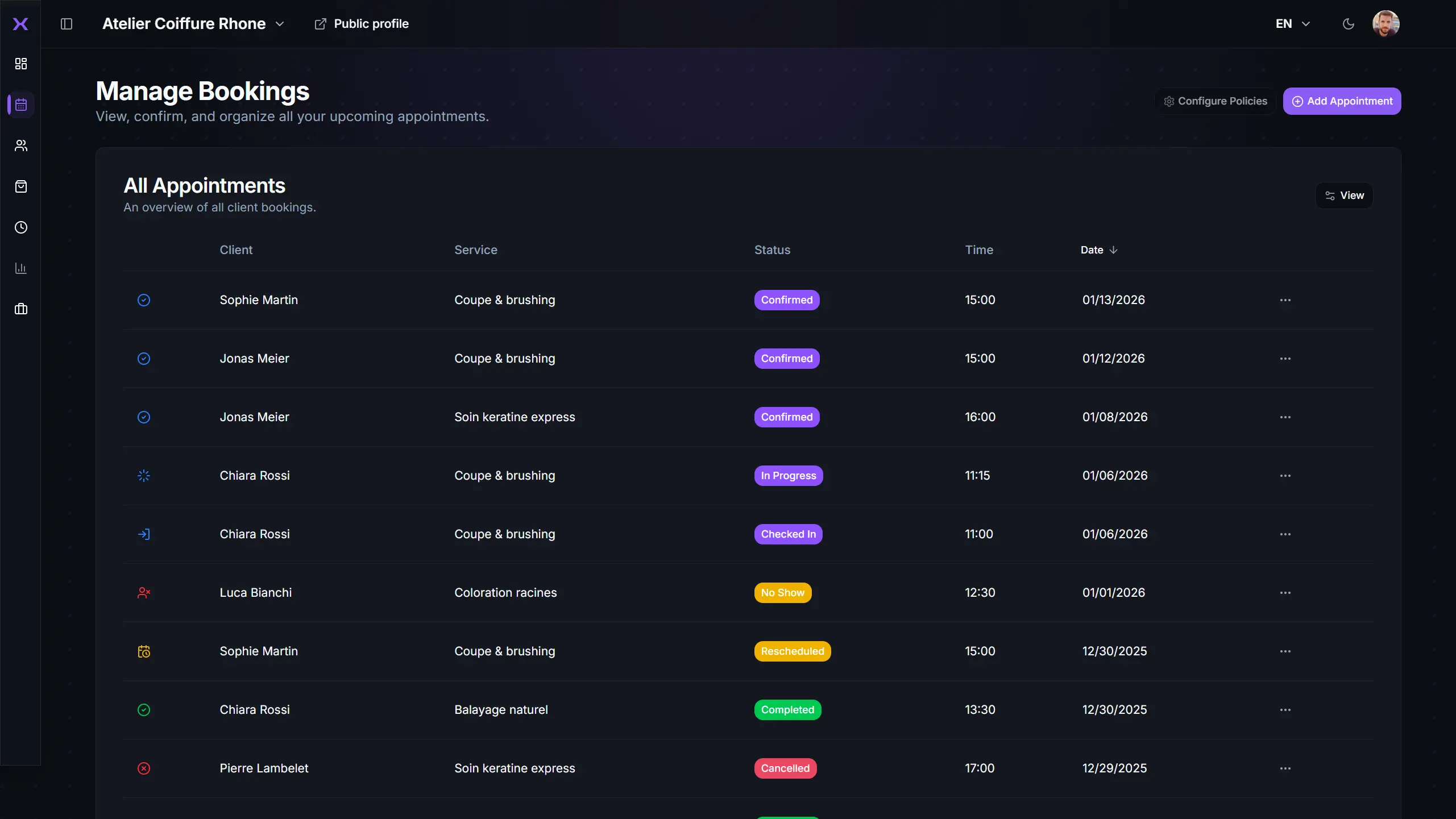Click the Cancelled red status badge
1456x819 pixels.
[785, 768]
